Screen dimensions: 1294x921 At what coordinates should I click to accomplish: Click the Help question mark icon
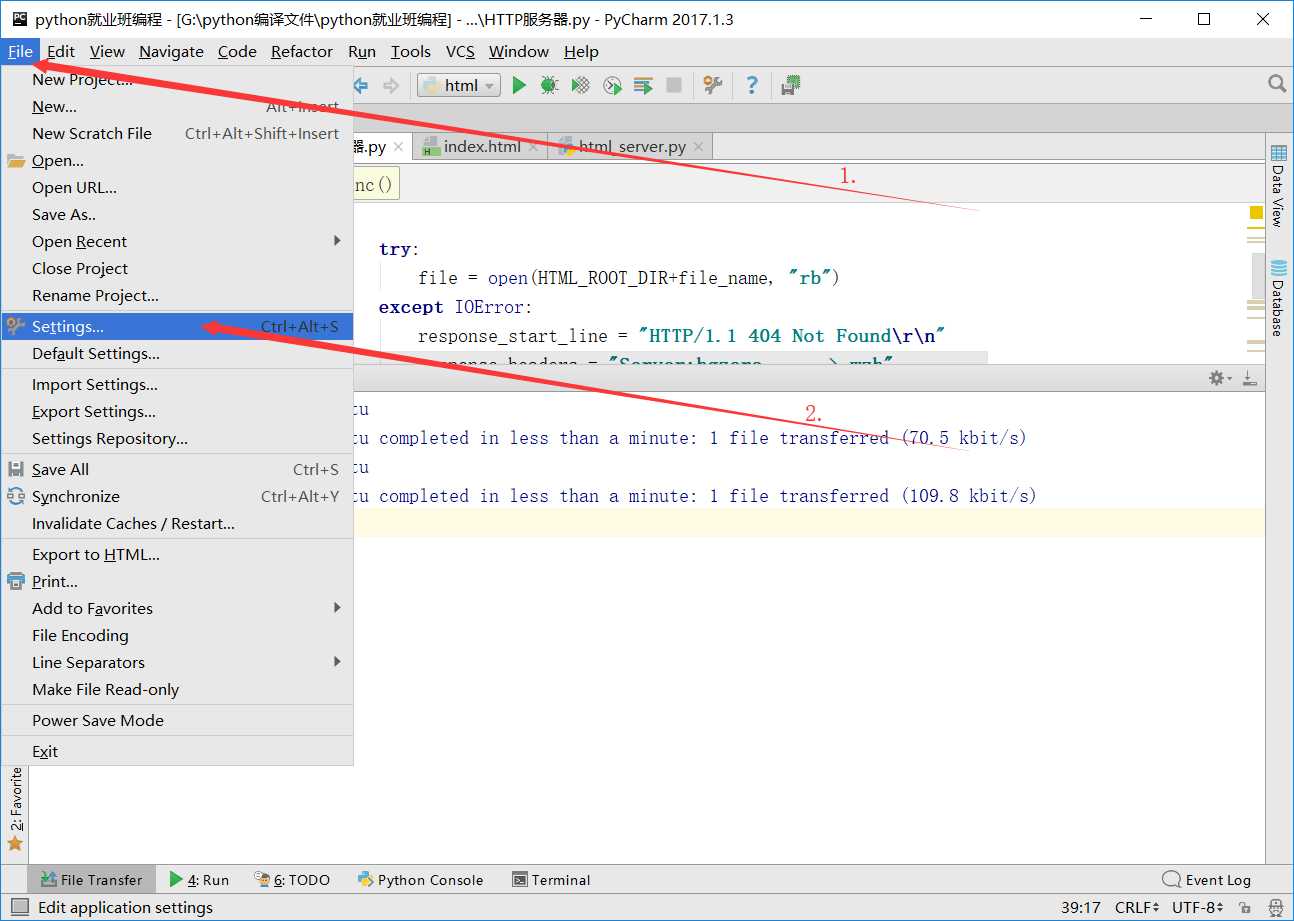coord(752,86)
